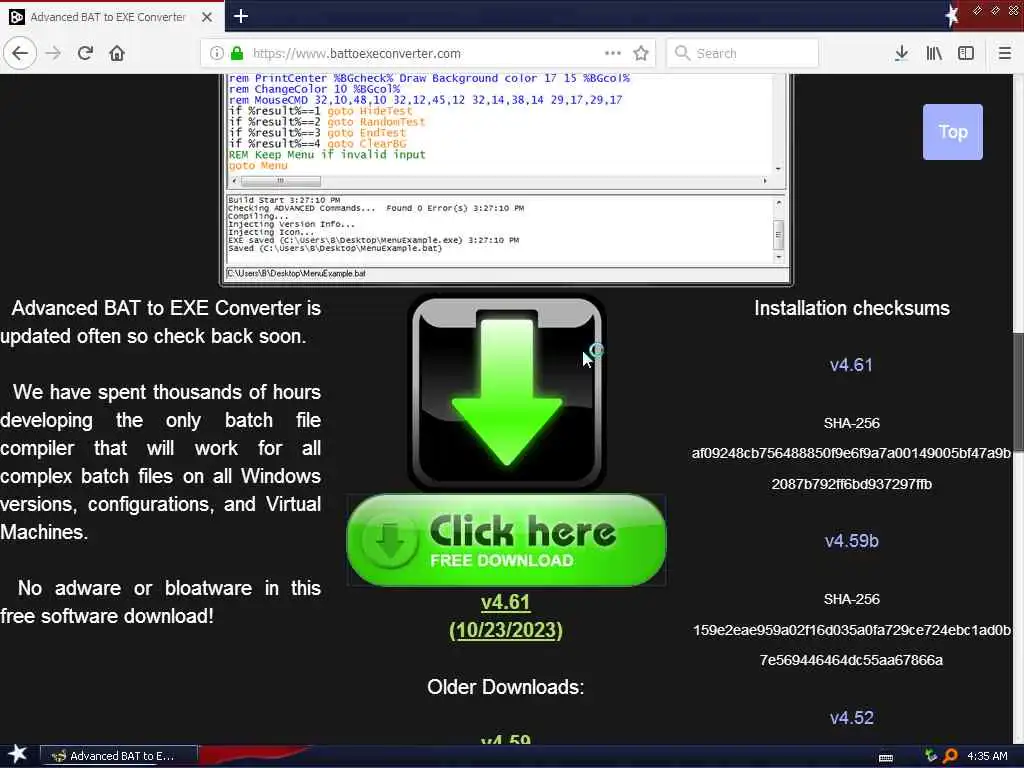This screenshot has width=1024, height=768.
Task: Click the Installation checksums heading
Action: coord(851,308)
